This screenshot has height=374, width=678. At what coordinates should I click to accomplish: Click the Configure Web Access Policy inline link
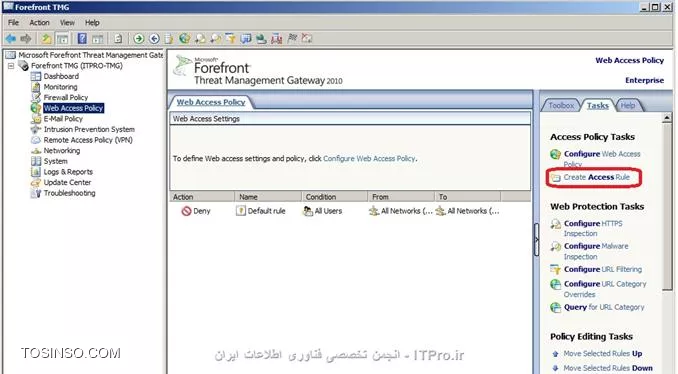coord(369,159)
